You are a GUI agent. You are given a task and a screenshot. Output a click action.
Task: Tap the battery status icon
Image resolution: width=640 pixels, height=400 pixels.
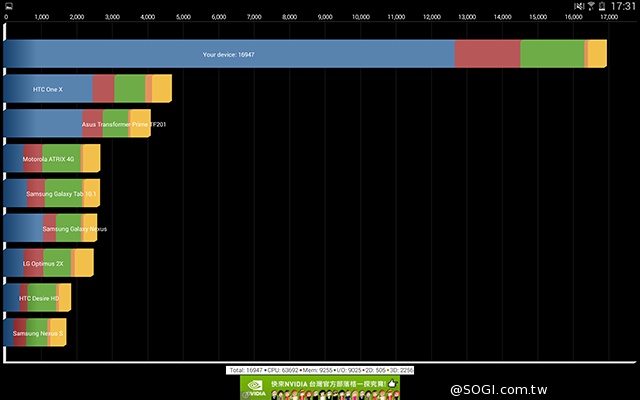603,6
